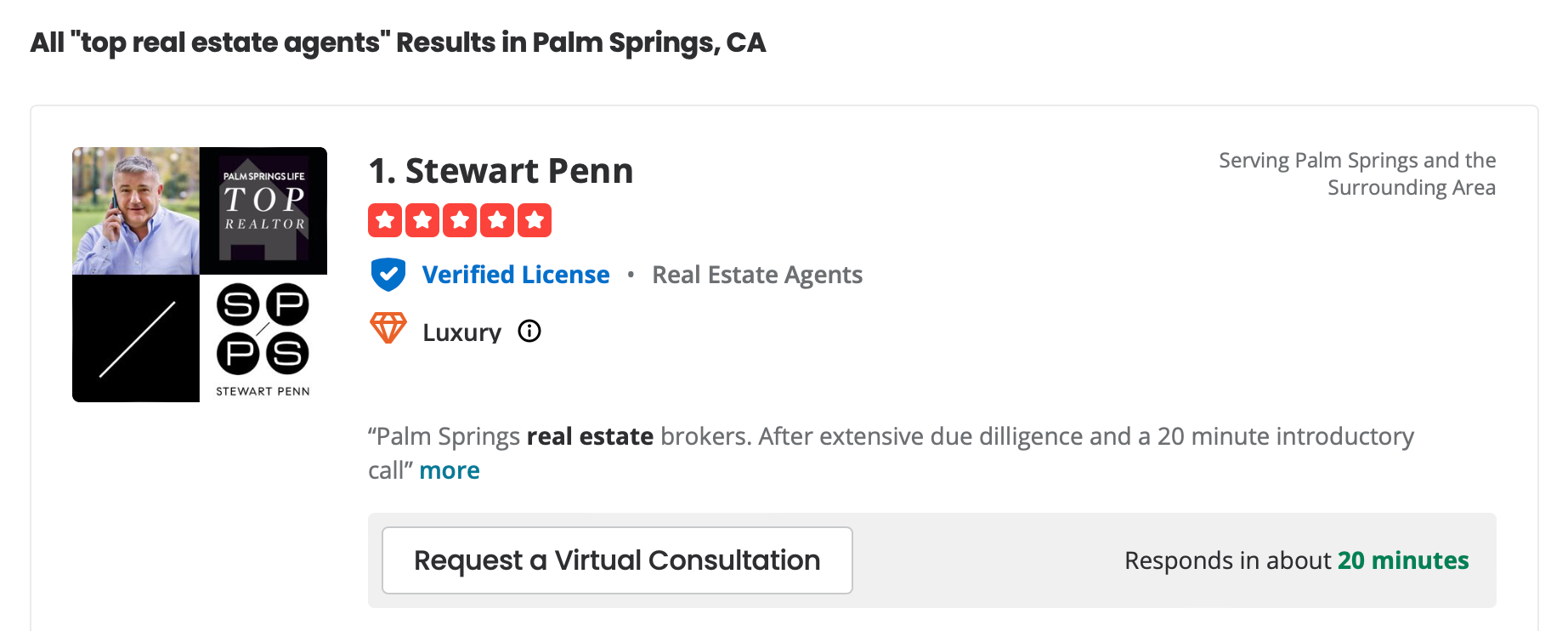Image resolution: width=1568 pixels, height=631 pixels.
Task: Open the 1. Stewart Penn listing title
Action: coord(501,171)
